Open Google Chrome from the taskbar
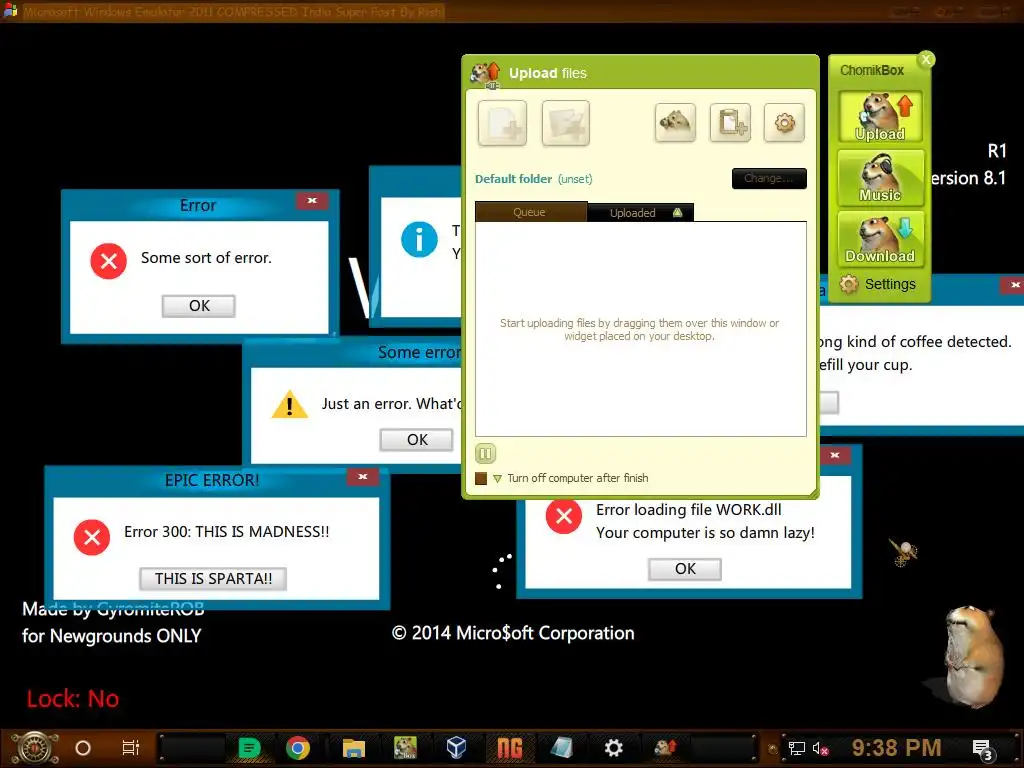This screenshot has height=768, width=1024. 298,748
